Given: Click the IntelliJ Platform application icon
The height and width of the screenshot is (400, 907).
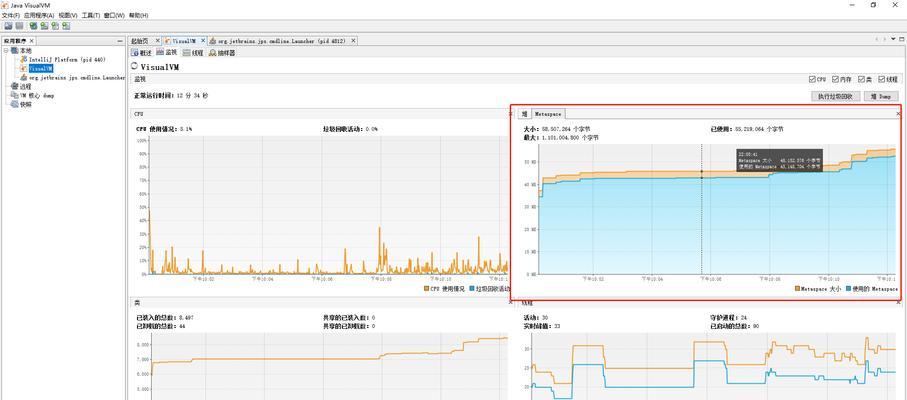Looking at the screenshot, I should [24, 60].
